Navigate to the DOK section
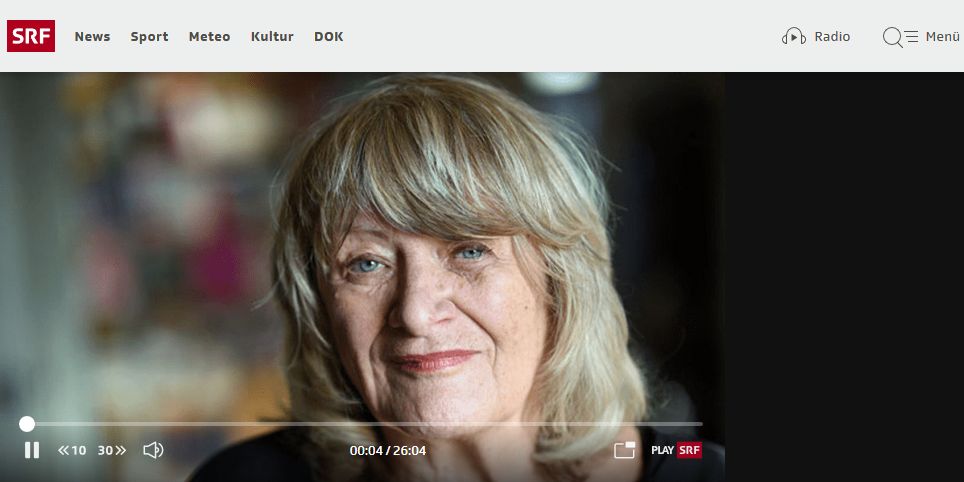964x482 pixels. (328, 37)
